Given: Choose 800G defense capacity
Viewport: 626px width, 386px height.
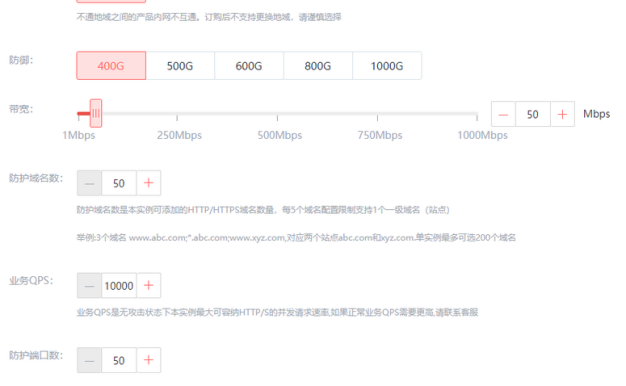Looking at the screenshot, I should (x=318, y=65).
